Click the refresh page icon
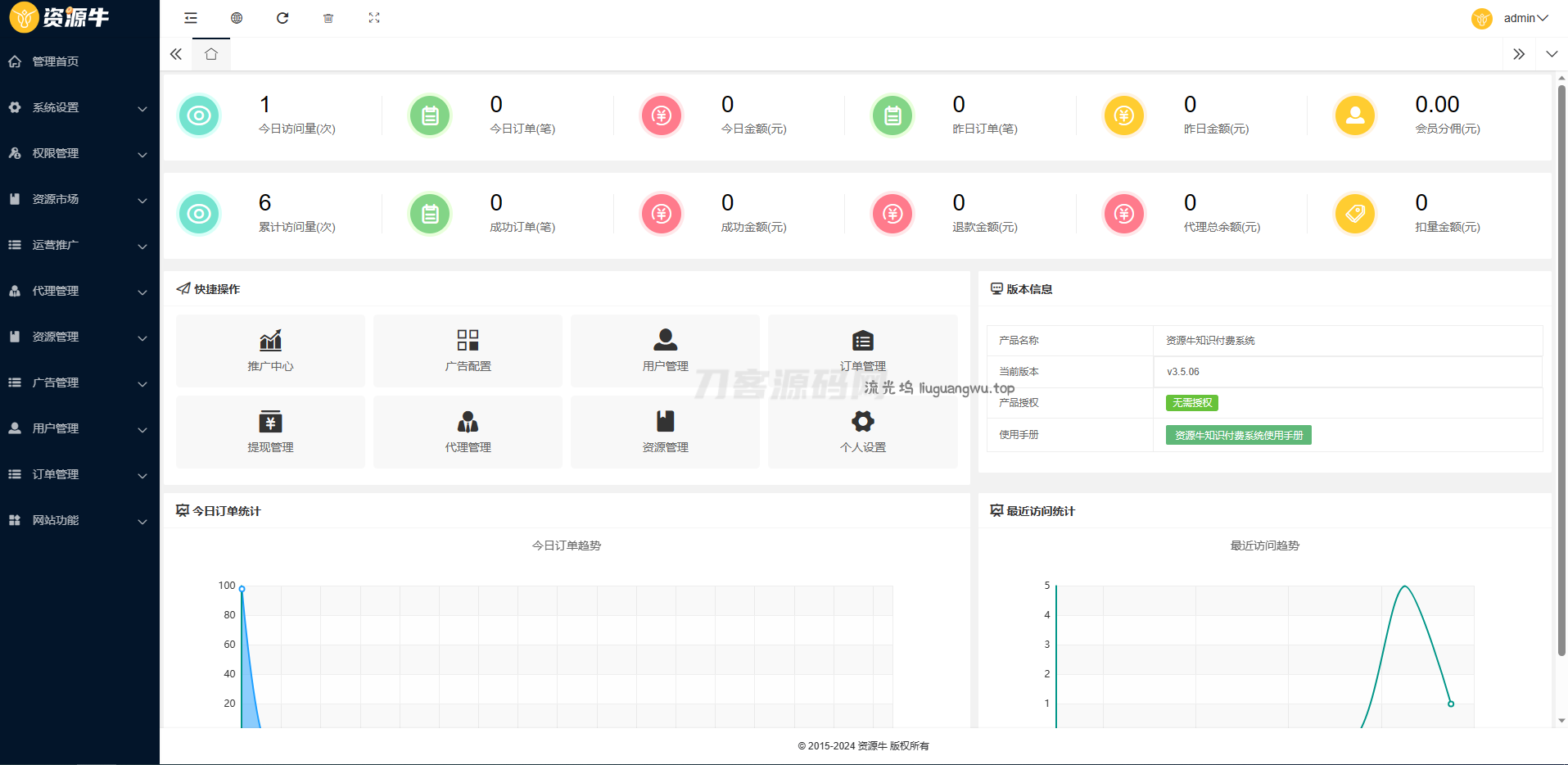This screenshot has height=765, width=1568. tap(282, 18)
